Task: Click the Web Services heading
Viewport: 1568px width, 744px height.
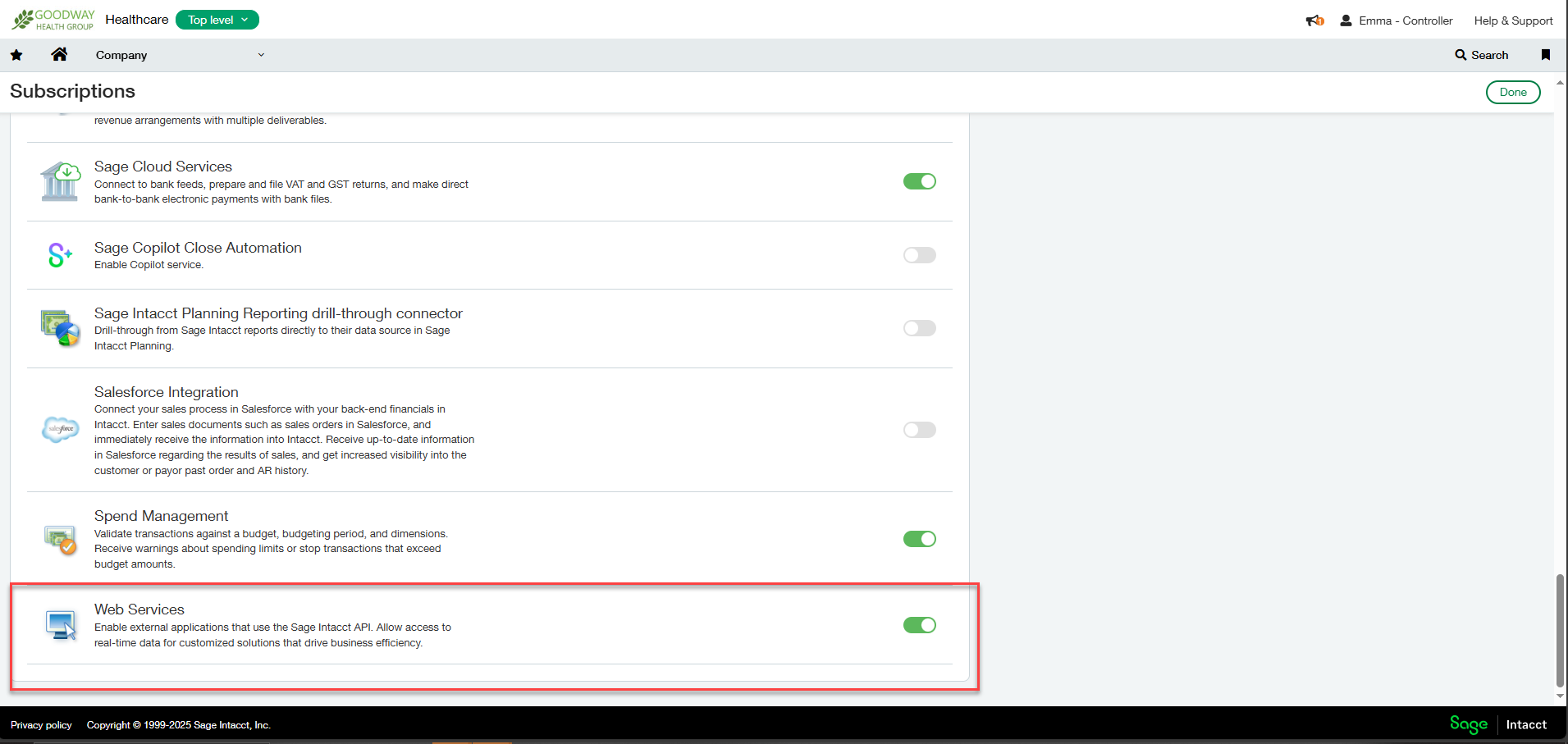Action: click(x=139, y=609)
